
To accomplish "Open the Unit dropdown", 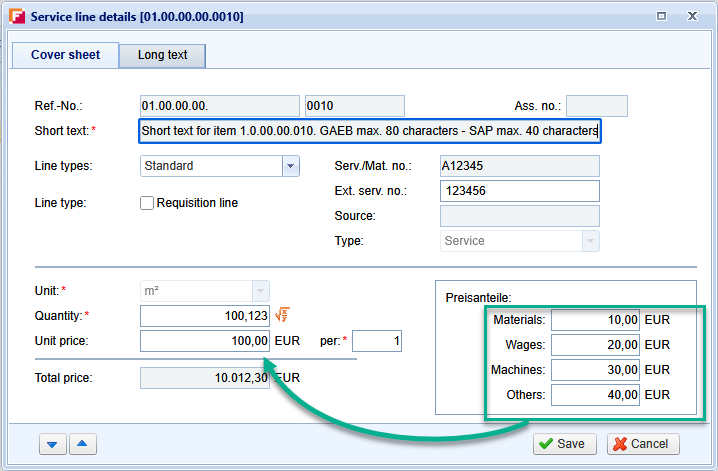I will pos(260,291).
